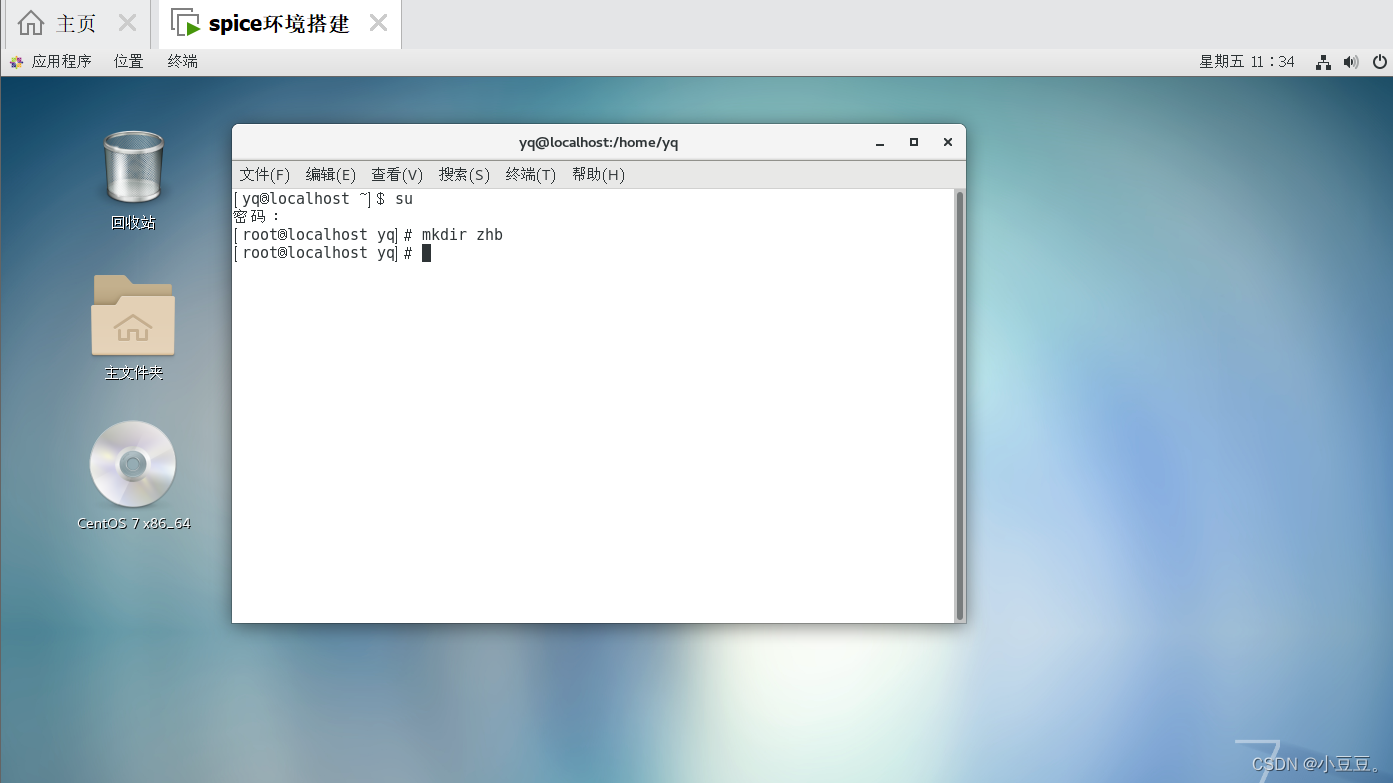Click the terminal window scrollbar
Viewport: 1393px width, 783px height.
[x=960, y=400]
